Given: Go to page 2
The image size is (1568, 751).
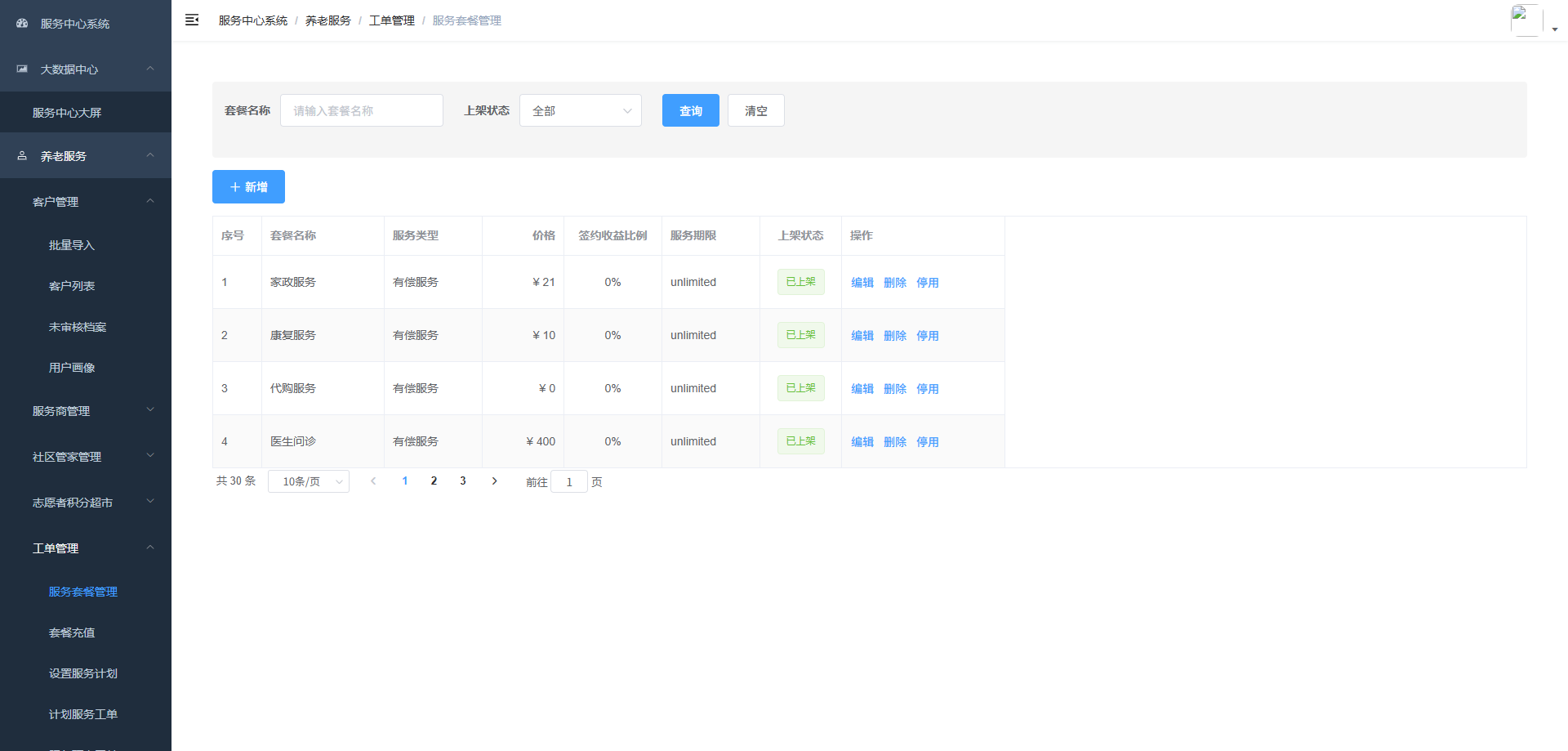Looking at the screenshot, I should click(434, 481).
